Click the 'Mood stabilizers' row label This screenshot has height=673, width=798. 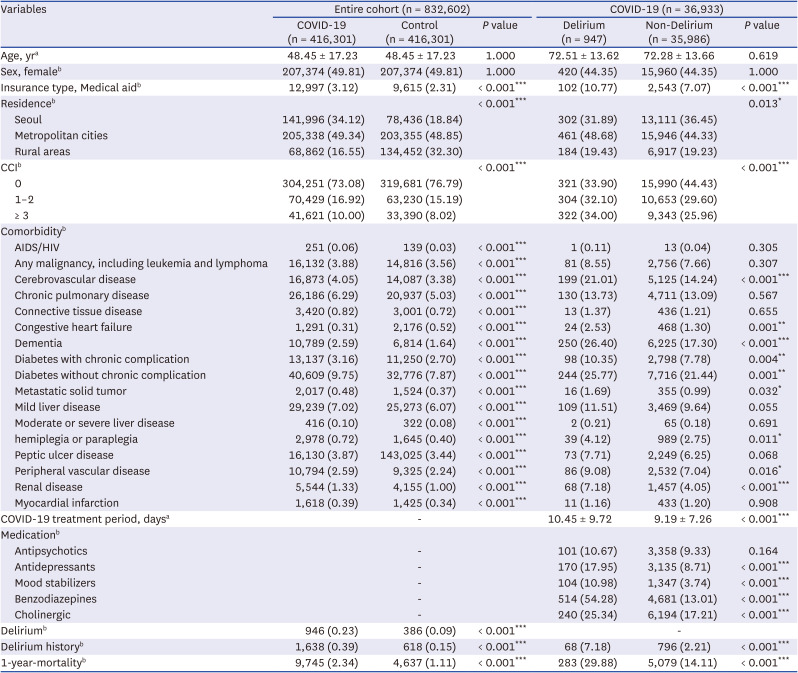pos(54,583)
